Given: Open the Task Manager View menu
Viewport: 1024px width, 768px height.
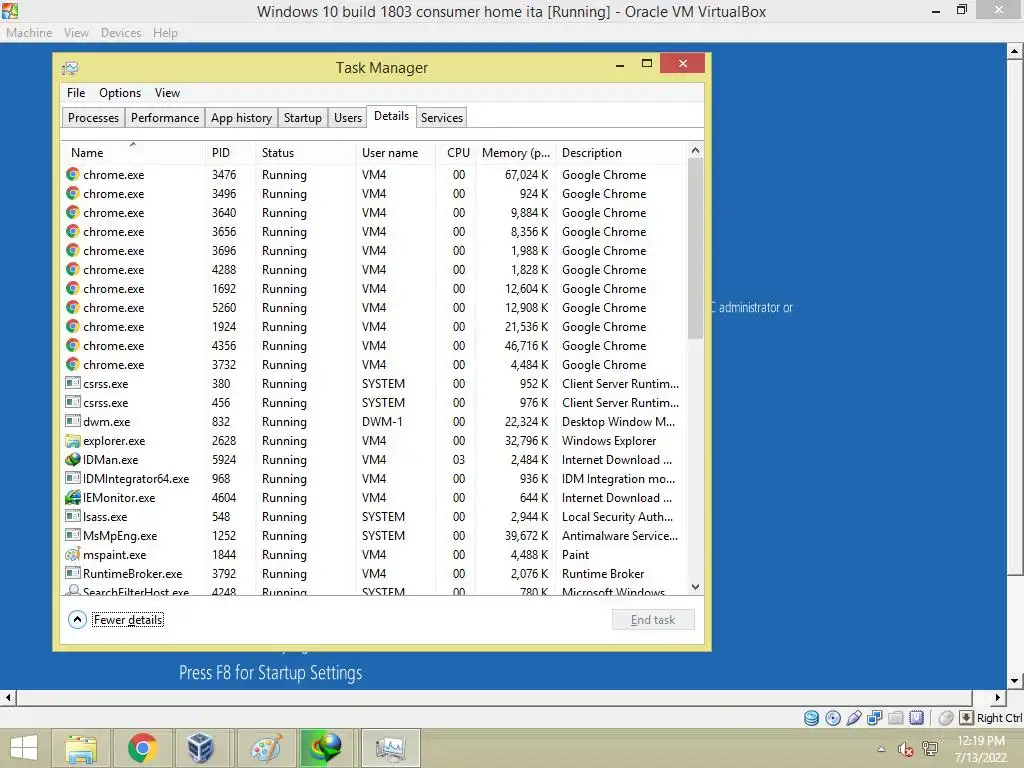Looking at the screenshot, I should (167, 93).
